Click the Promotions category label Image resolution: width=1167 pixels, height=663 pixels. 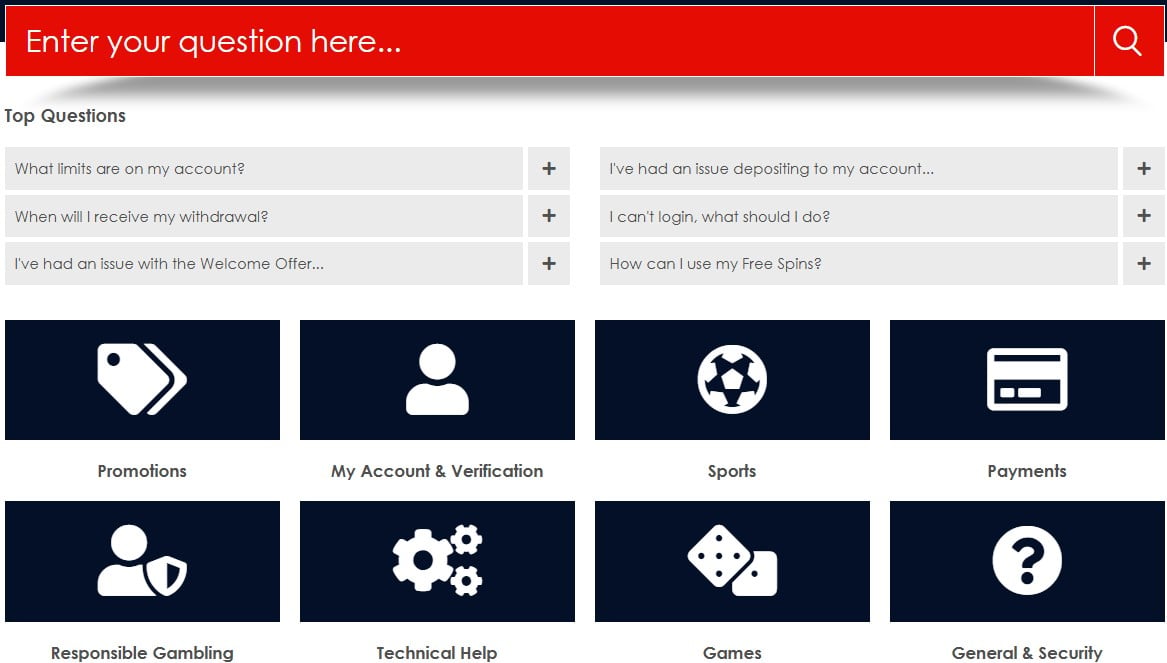point(142,471)
